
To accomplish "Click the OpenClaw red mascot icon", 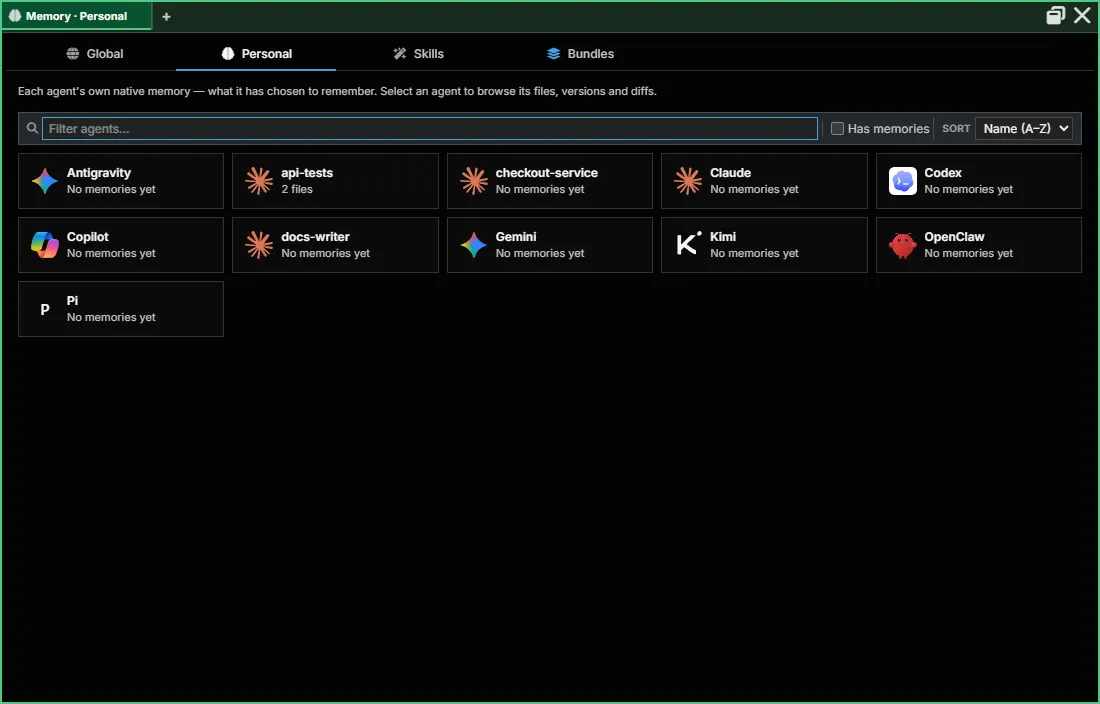I will pos(902,245).
